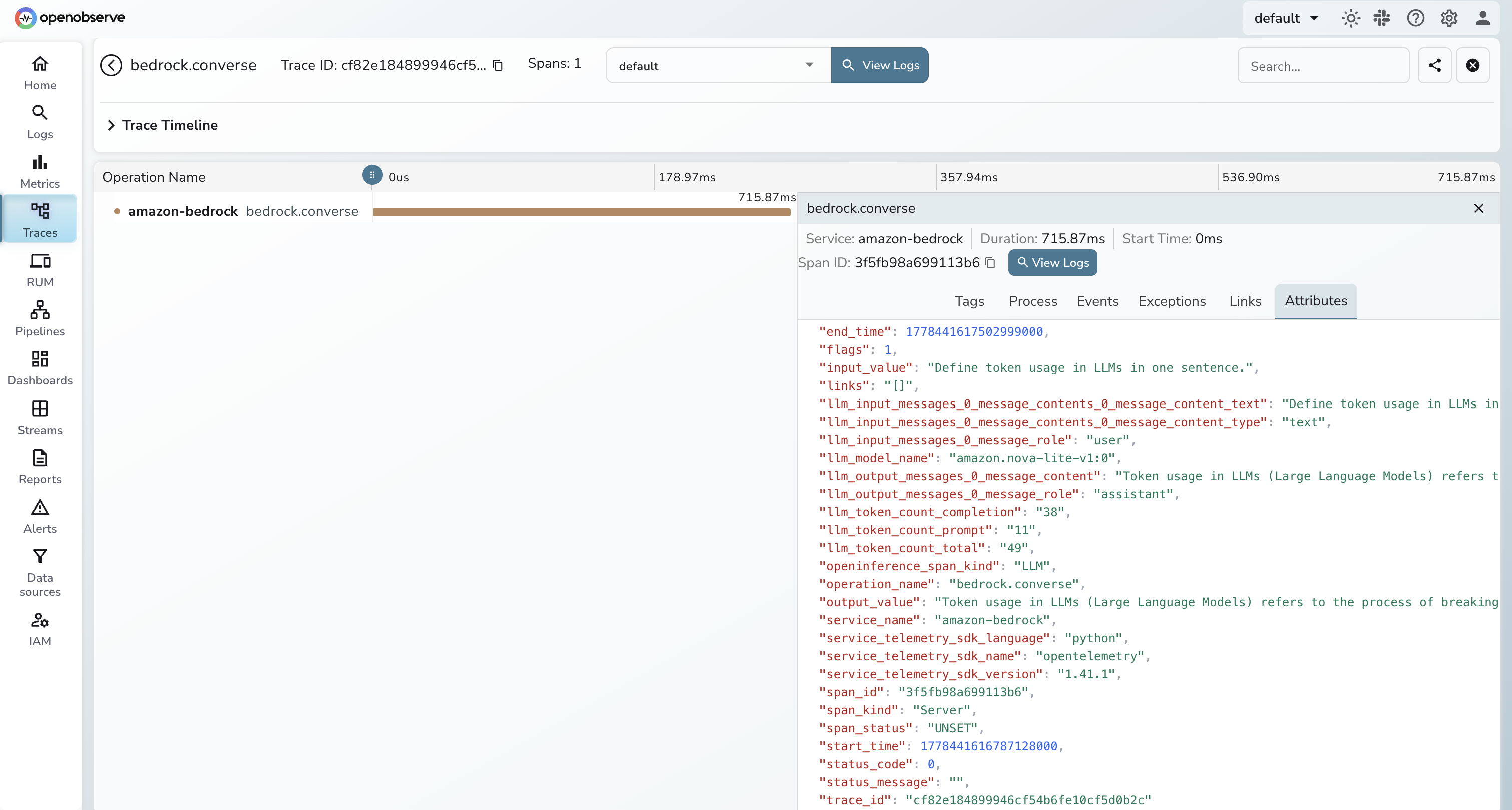
Task: Click the "span_status" "UNSET" line
Action: (x=901, y=728)
